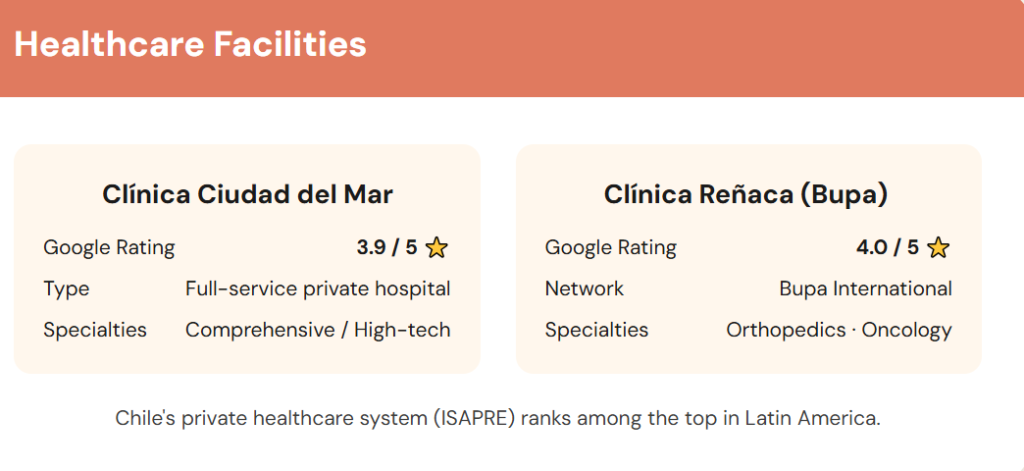Click the Comprehensive / High-tech specialties value
The height and width of the screenshot is (471, 1024).
click(318, 330)
